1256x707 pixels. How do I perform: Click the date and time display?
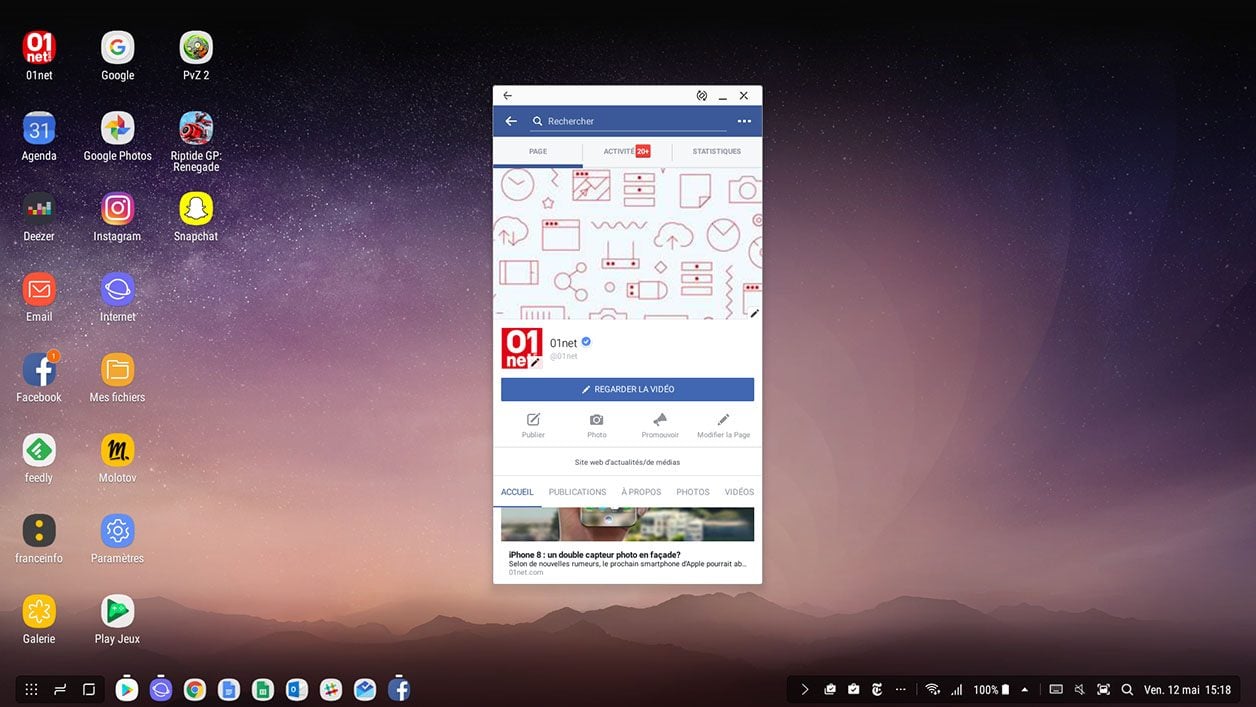(1188, 690)
